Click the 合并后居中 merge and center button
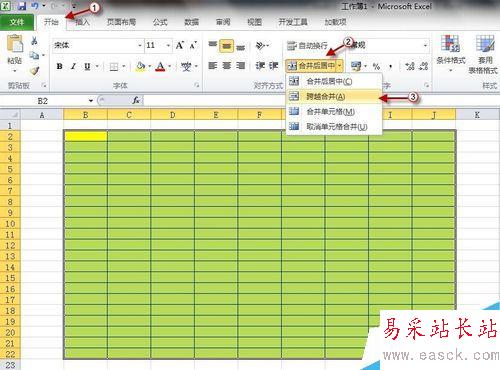 click(311, 66)
